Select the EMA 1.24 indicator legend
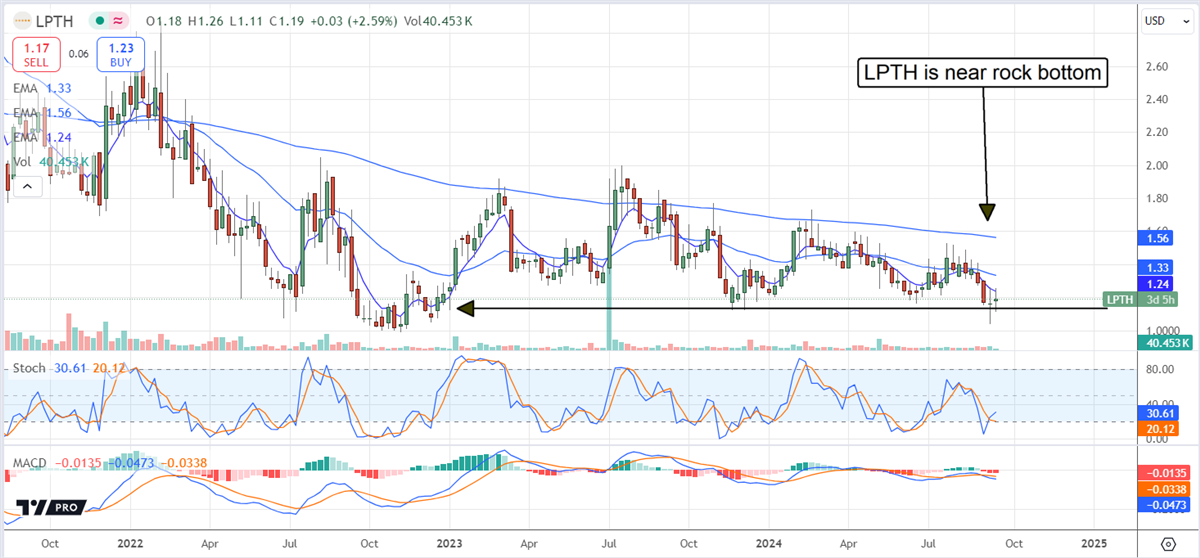 (x=47, y=138)
